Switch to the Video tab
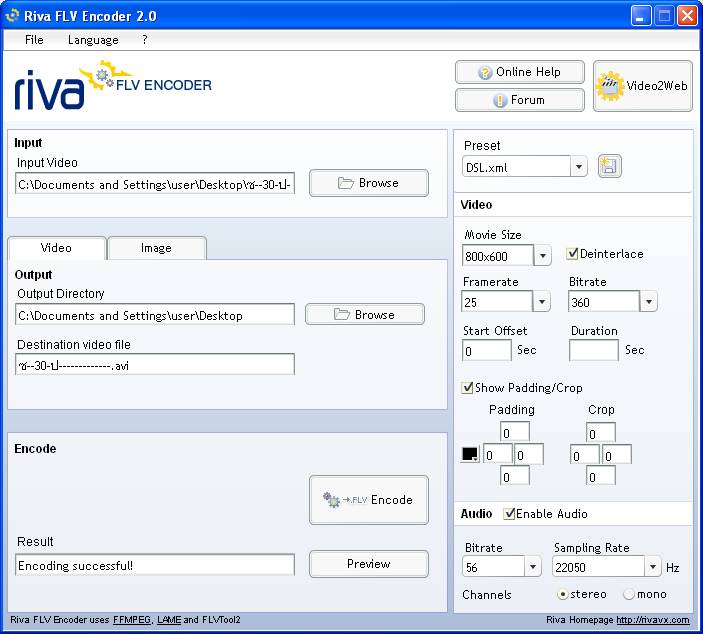 coord(56,248)
